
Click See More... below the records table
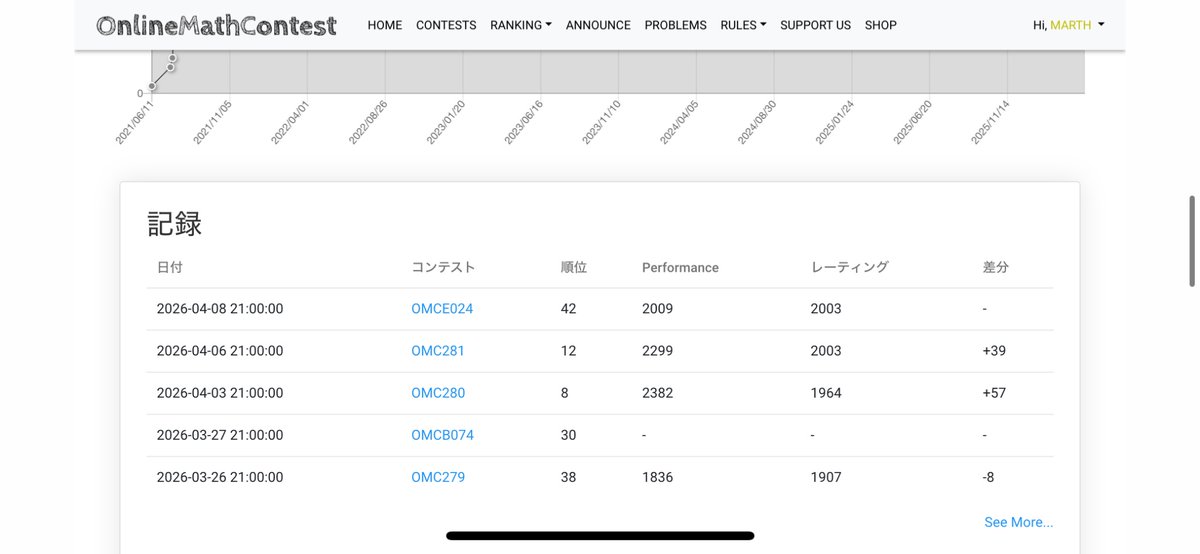tap(1018, 522)
